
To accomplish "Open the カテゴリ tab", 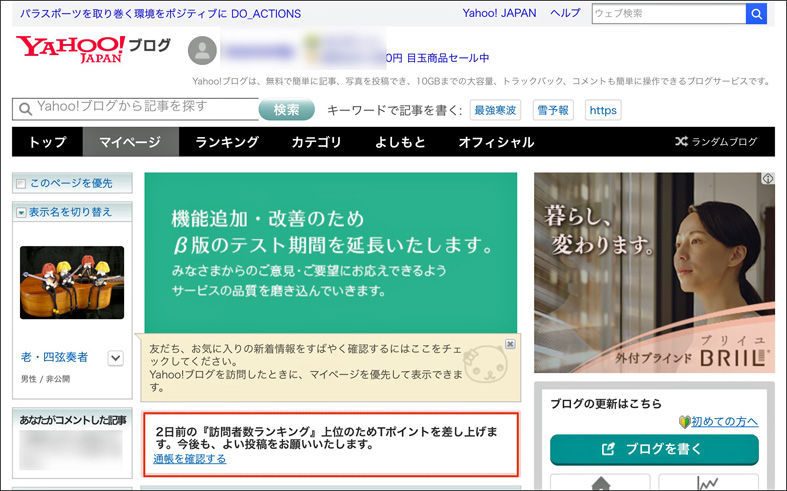I will [316, 142].
